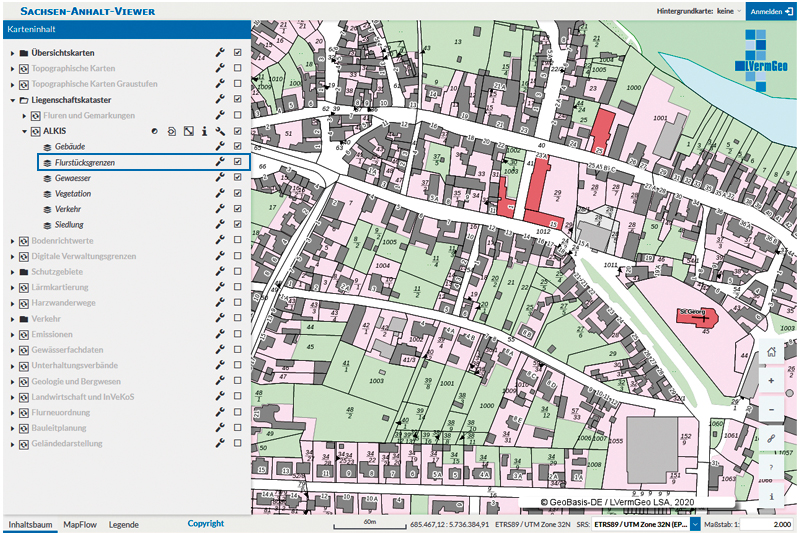Open wrench settings for Vegetation layer
The width and height of the screenshot is (800, 533).
(x=220, y=193)
